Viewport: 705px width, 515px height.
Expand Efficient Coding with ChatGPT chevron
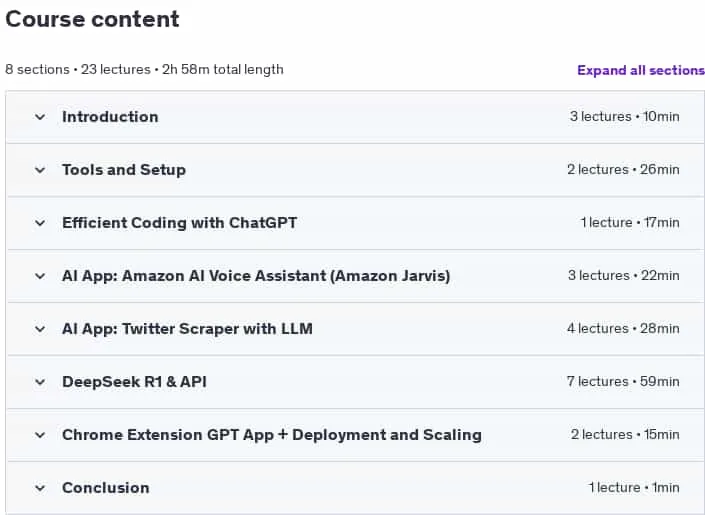[40, 224]
